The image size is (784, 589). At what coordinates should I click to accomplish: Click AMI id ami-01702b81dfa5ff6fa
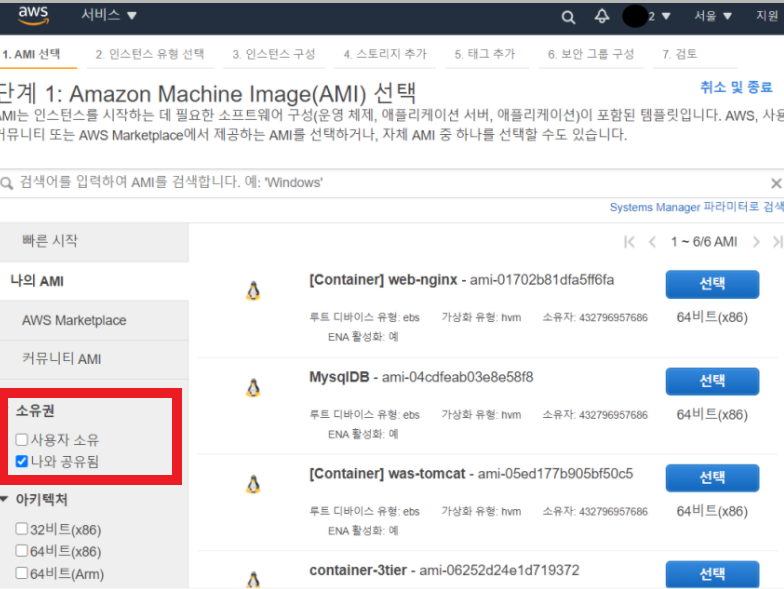[542, 280]
